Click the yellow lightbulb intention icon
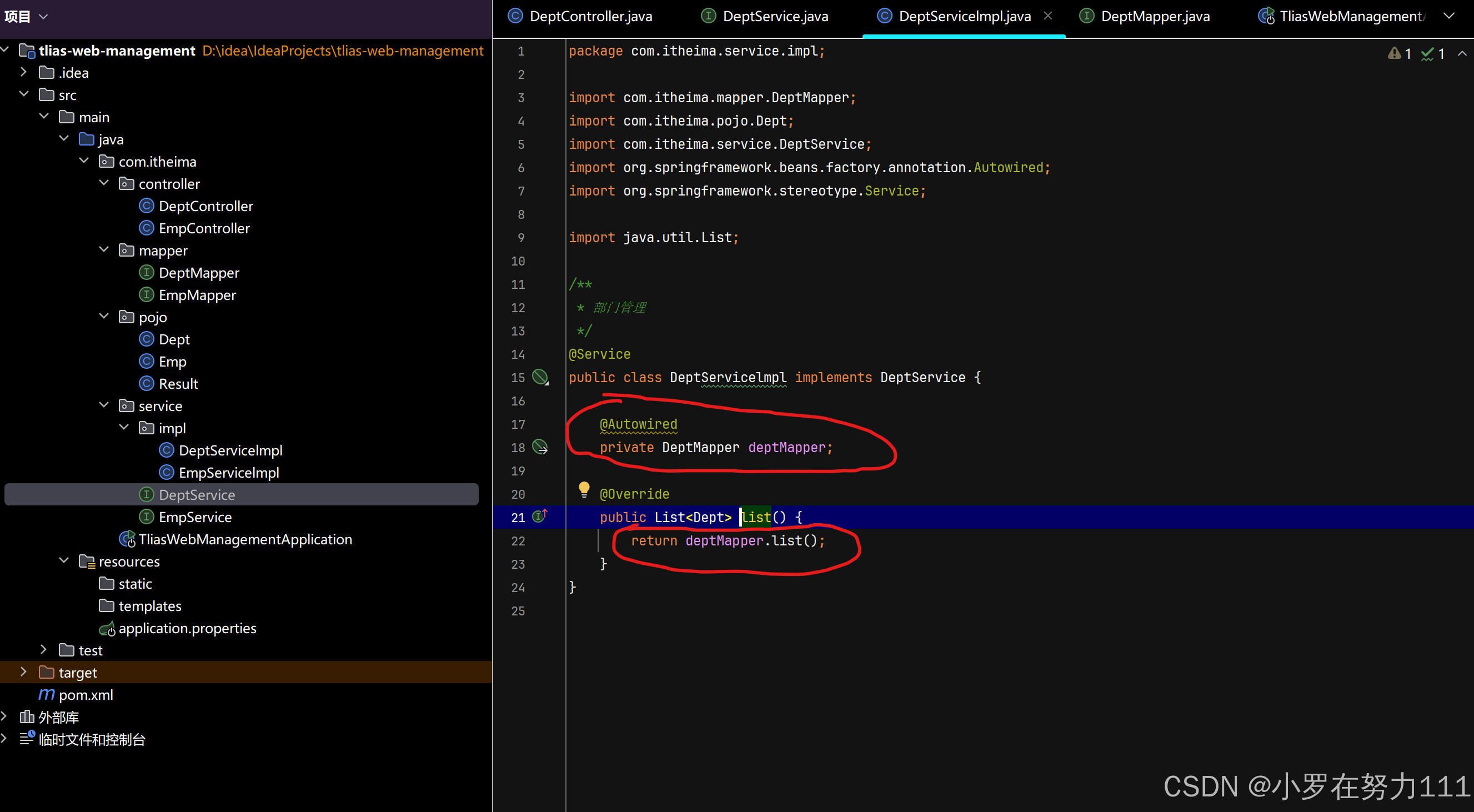This screenshot has width=1474, height=812. pyautogui.click(x=584, y=489)
